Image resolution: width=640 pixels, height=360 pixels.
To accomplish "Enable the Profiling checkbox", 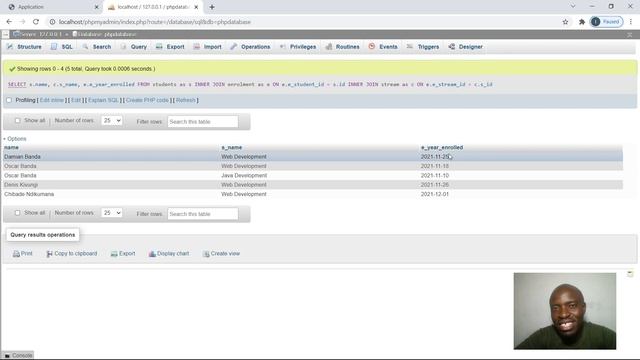I will (x=9, y=100).
